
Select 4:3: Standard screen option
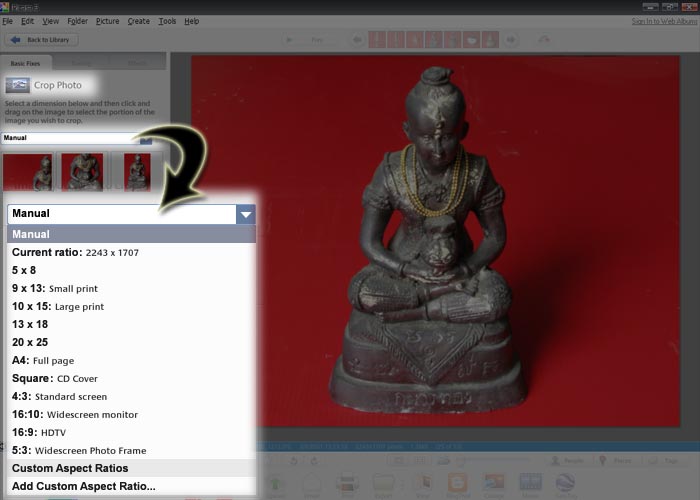pyautogui.click(x=131, y=396)
